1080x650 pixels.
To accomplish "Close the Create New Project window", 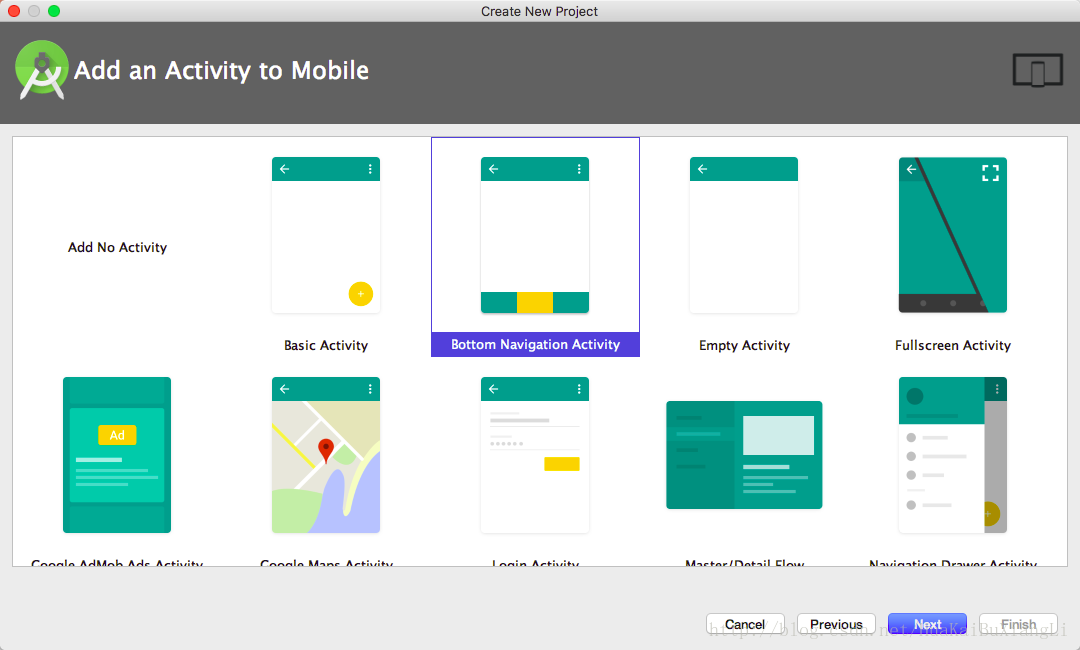I will [x=14, y=11].
